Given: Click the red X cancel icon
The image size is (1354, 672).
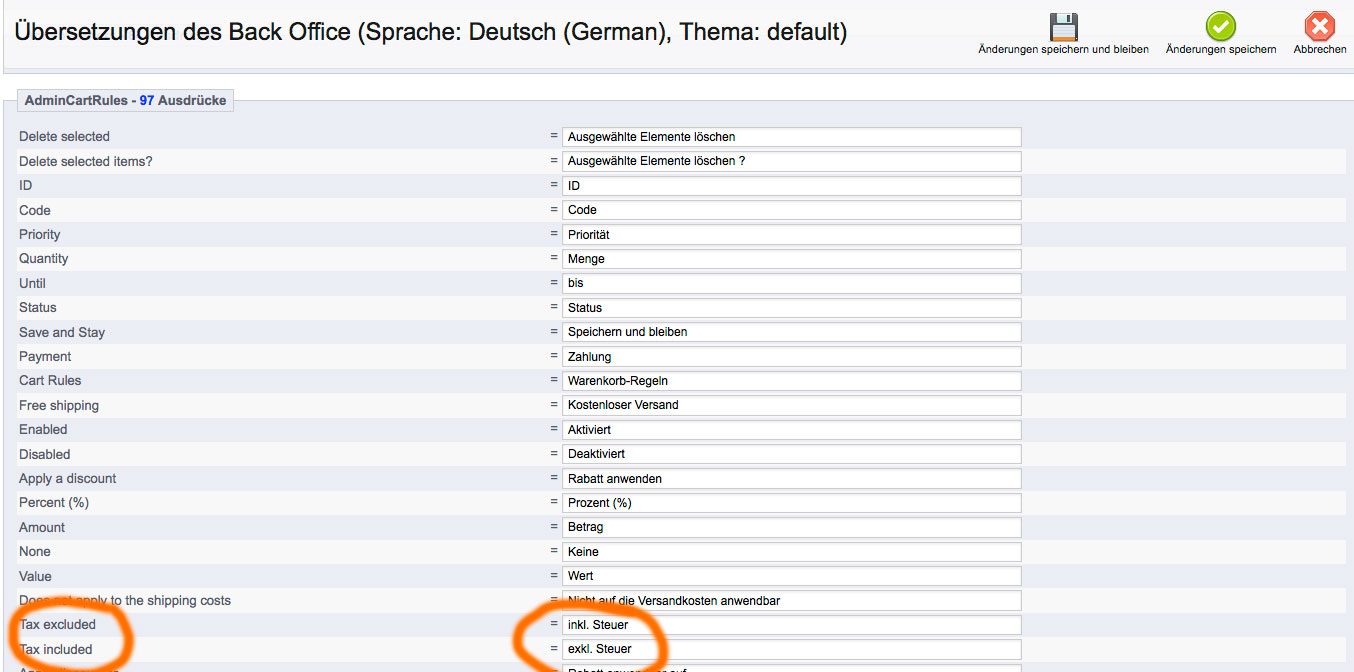Looking at the screenshot, I should point(1320,26).
